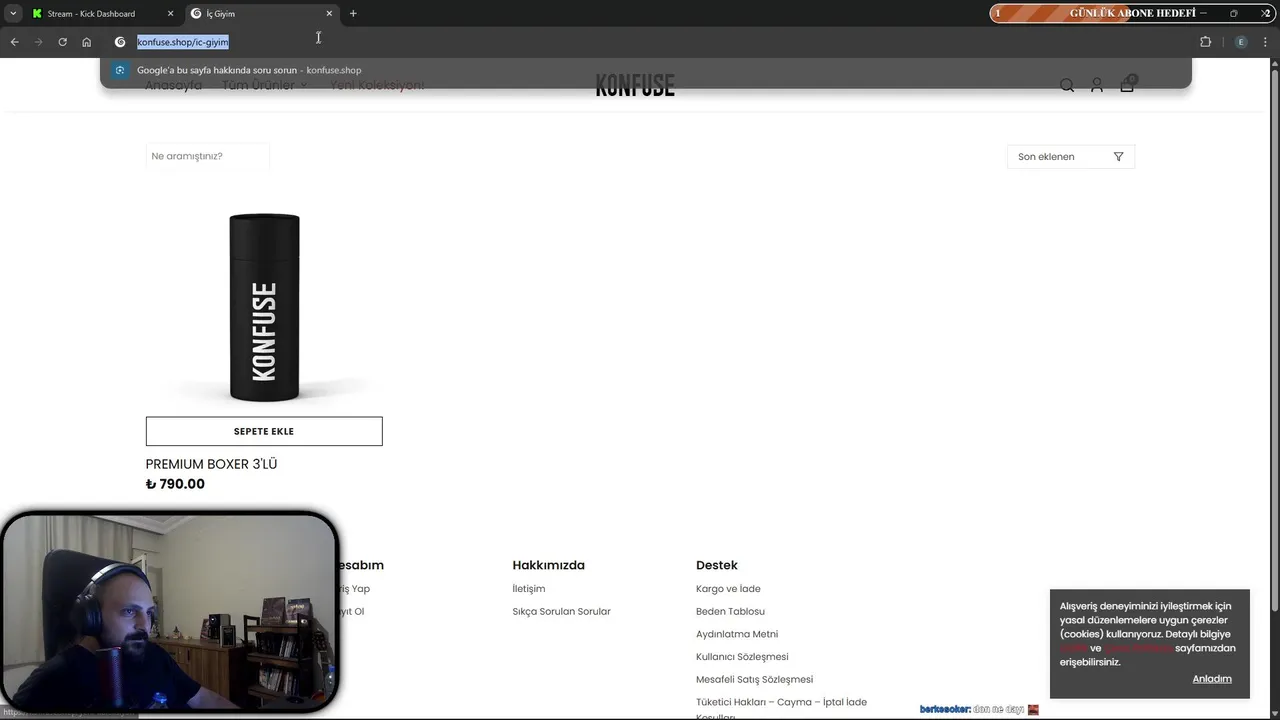Open the tab search dropdown arrow
The height and width of the screenshot is (720, 1280).
point(12,14)
